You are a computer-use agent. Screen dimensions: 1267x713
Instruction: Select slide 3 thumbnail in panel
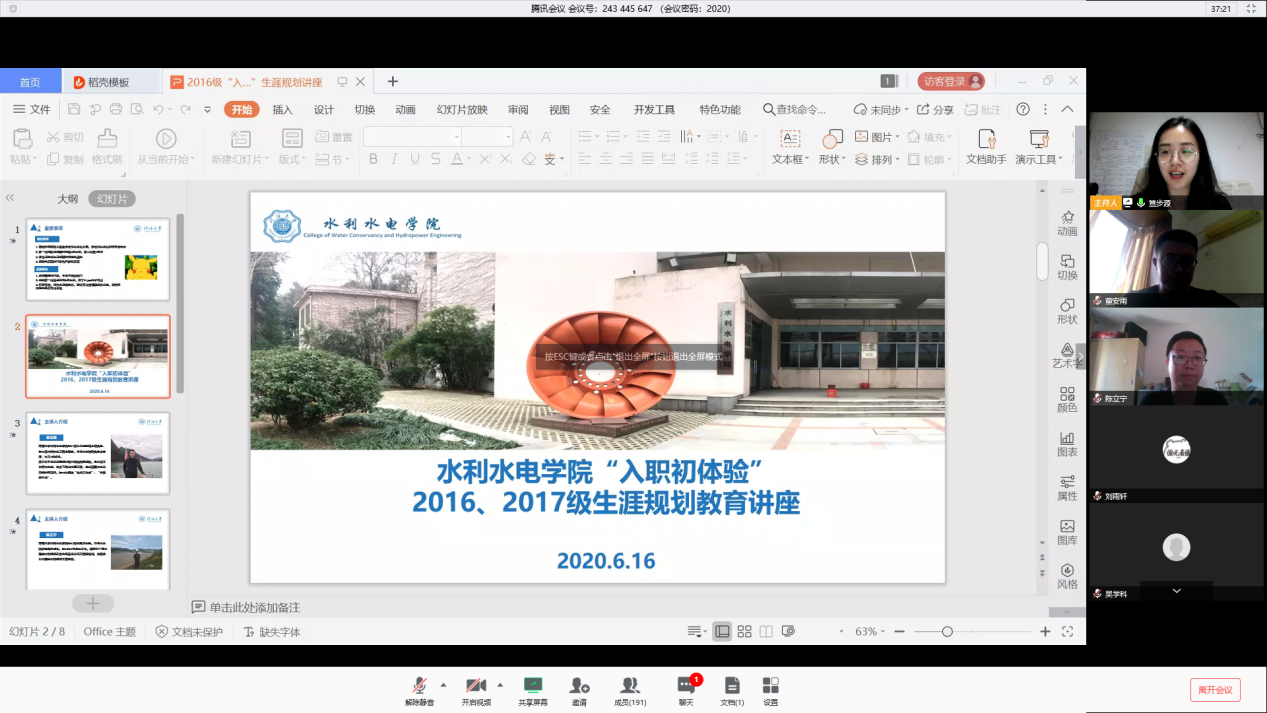pos(98,453)
